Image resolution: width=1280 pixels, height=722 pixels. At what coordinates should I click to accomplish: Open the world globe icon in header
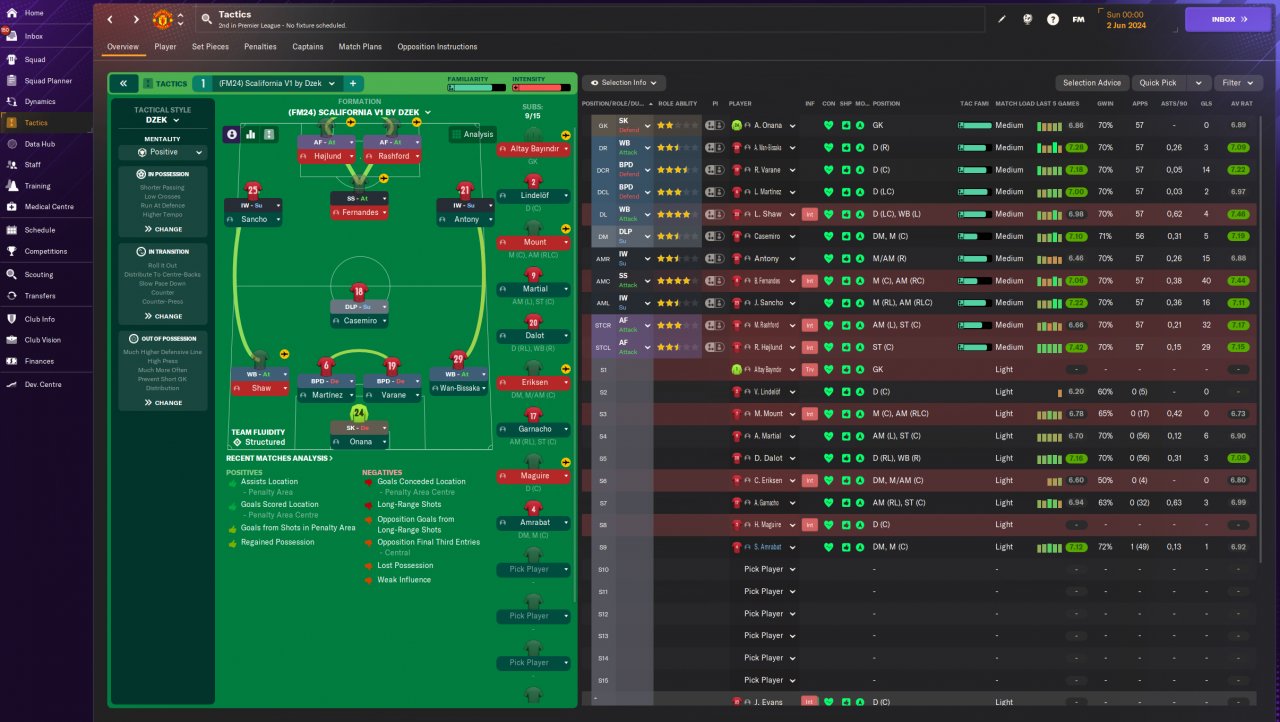tap(1027, 19)
